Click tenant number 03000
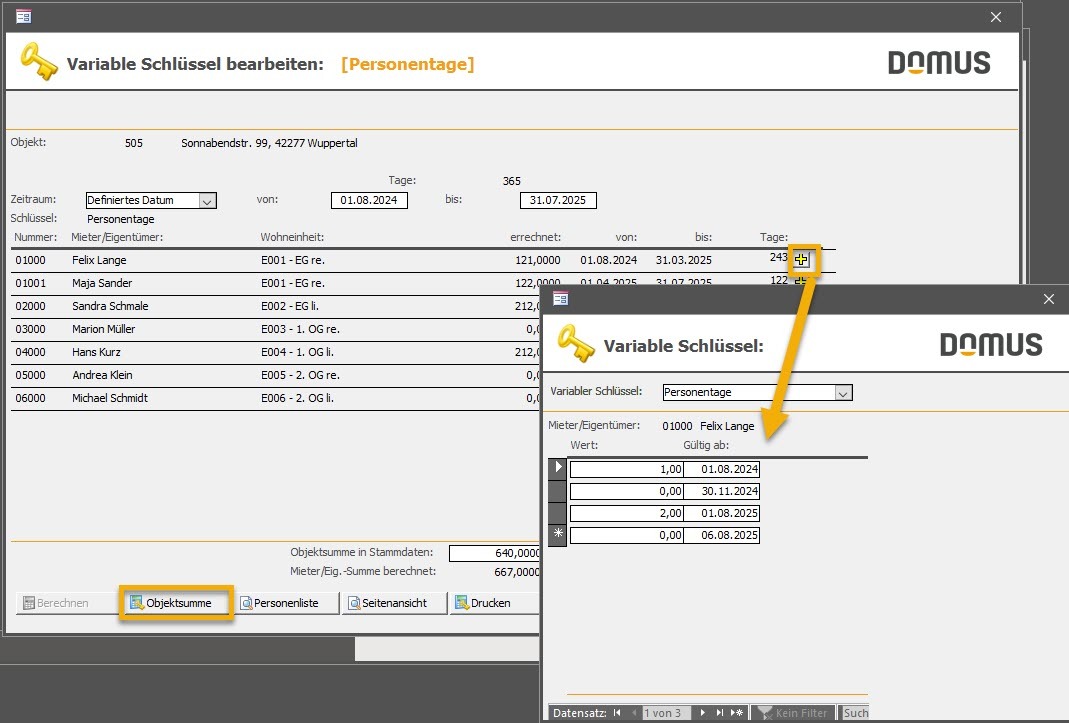1069x723 pixels. pos(31,329)
